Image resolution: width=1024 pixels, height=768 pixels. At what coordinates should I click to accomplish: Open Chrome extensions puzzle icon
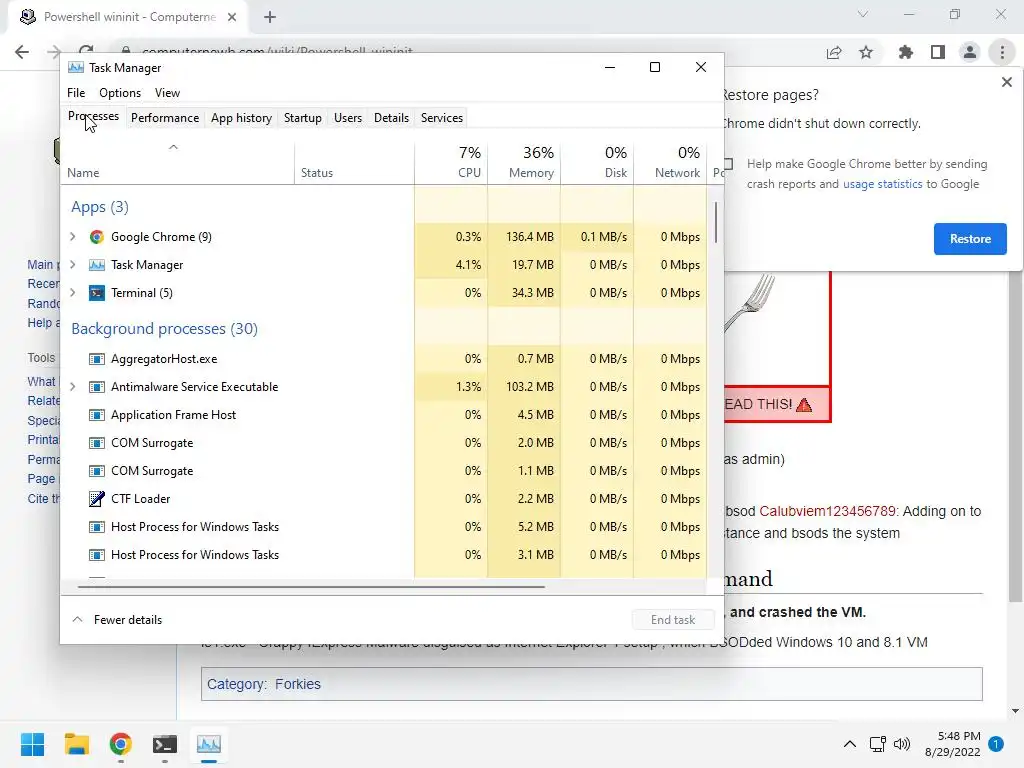coord(905,52)
